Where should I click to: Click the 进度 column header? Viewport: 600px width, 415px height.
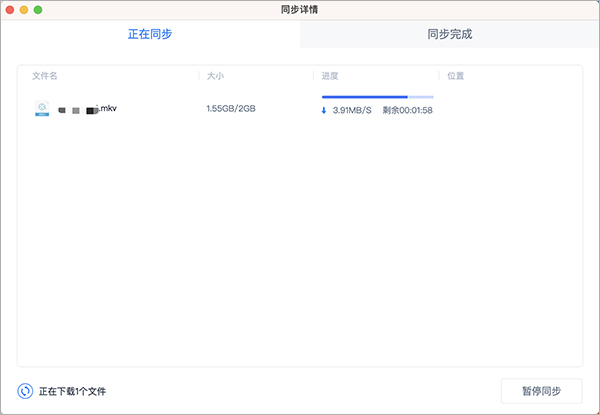coord(330,76)
